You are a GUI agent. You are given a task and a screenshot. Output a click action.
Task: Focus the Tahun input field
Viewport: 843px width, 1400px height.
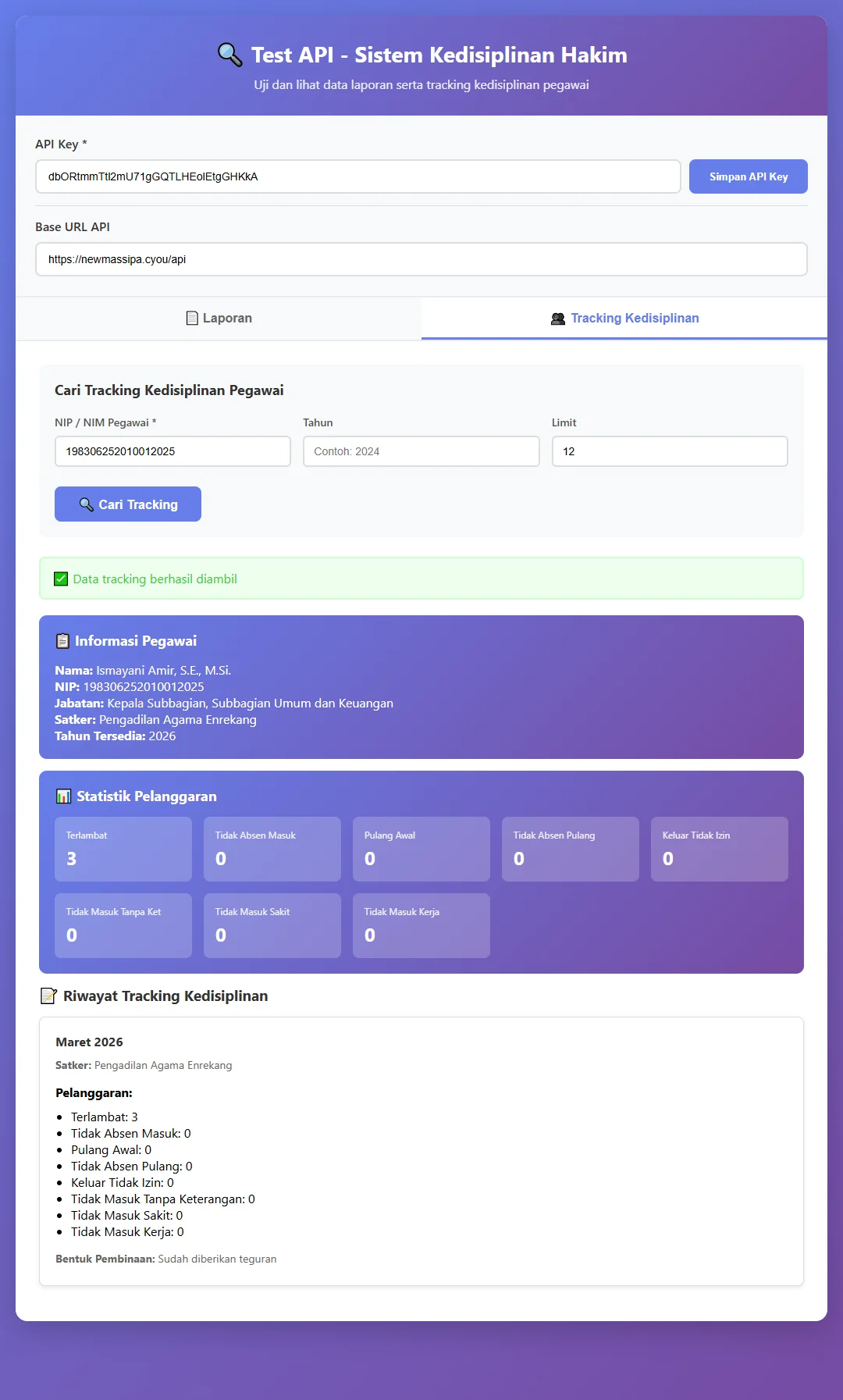coord(421,451)
